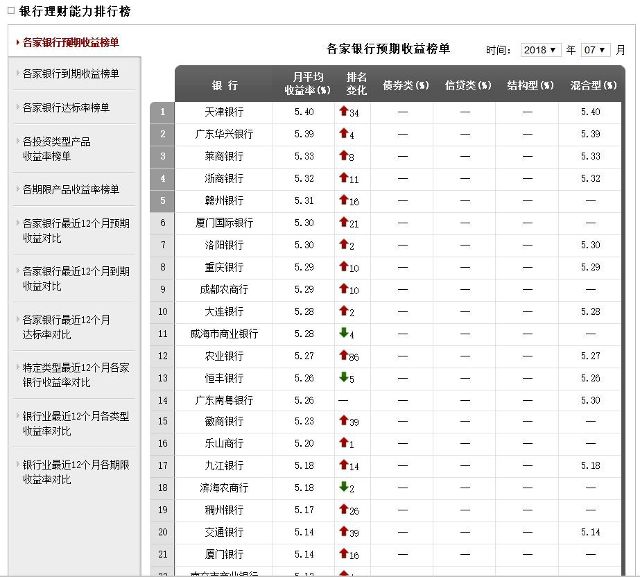
Task: Click the red up arrow for 赣州银行
Action: (344, 199)
